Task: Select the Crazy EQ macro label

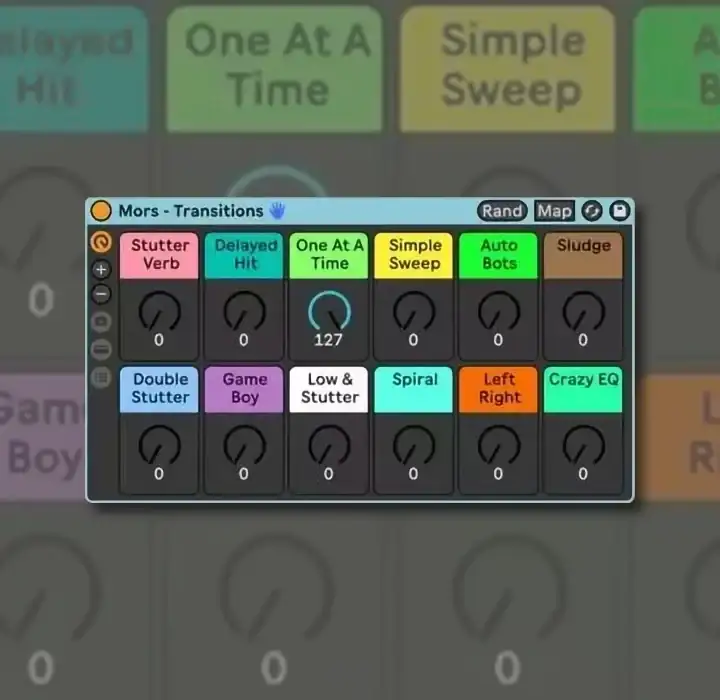Action: tap(583, 389)
